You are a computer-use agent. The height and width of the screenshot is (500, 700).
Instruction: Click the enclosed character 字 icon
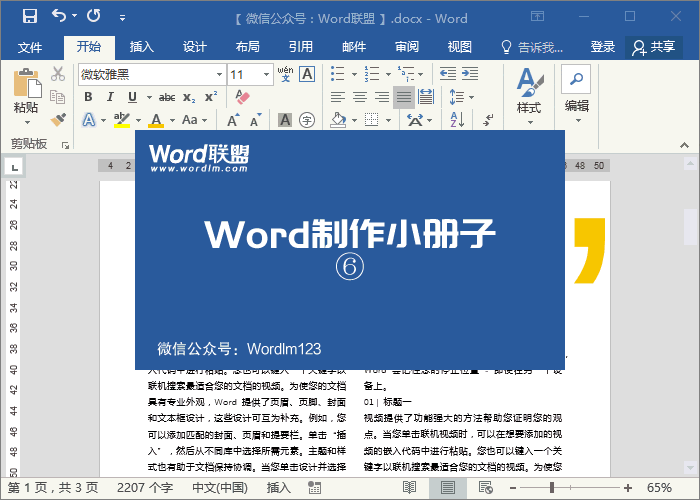tap(307, 120)
